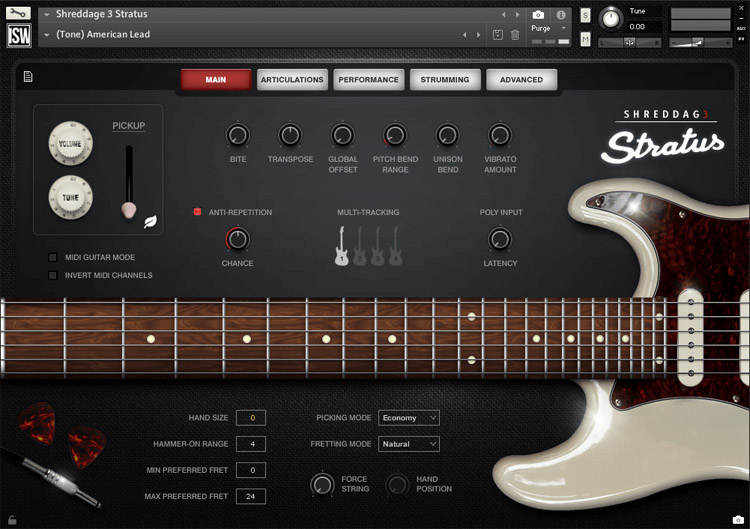The image size is (750, 529).
Task: Click the MULTI-TRACKING label
Action: (368, 212)
